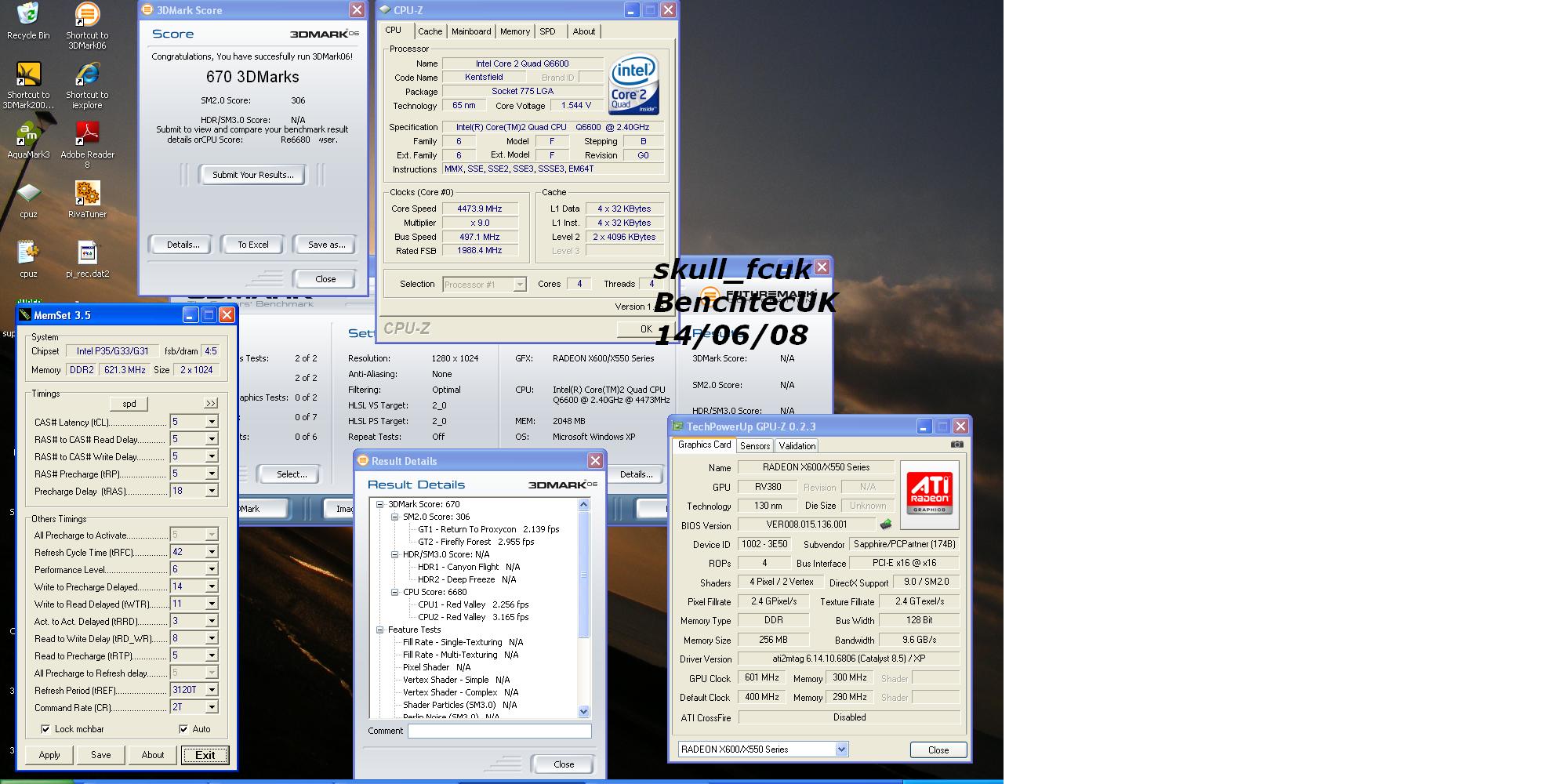Switch to the SPD tab in CPU-Z
Screen dimensions: 1568x784
[548, 31]
